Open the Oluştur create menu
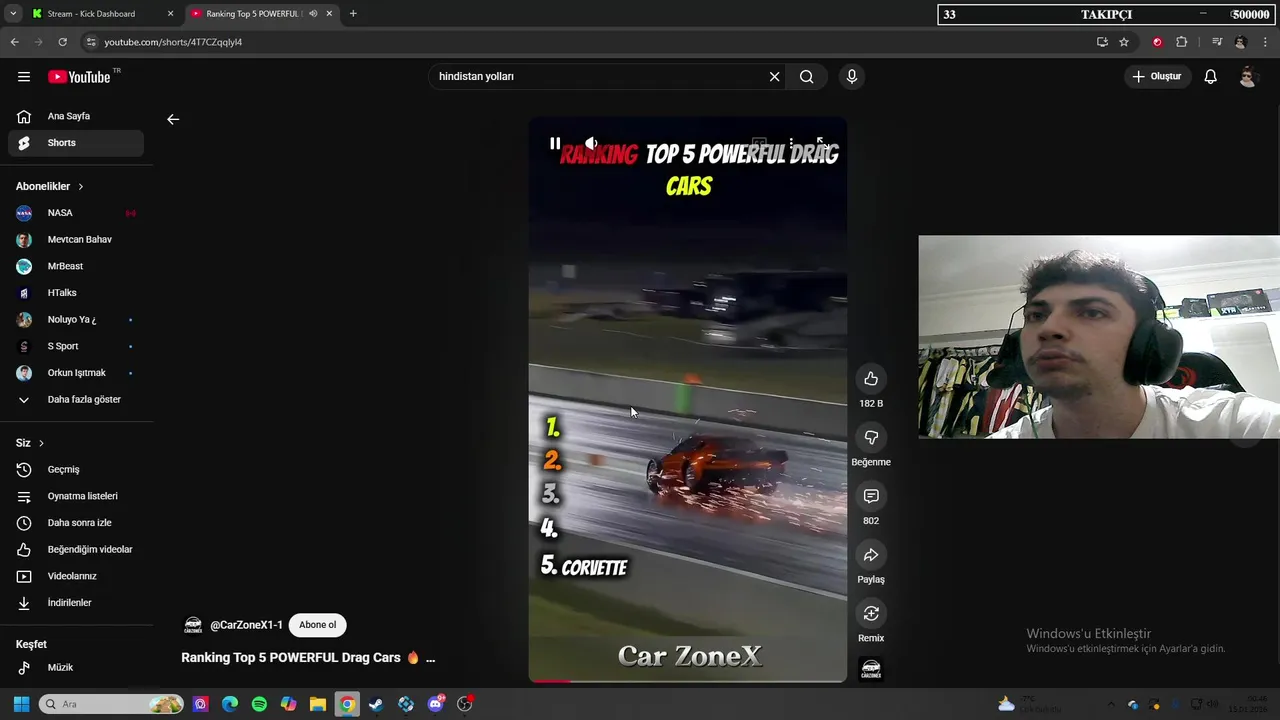Viewport: 1280px width, 720px height. (1157, 77)
